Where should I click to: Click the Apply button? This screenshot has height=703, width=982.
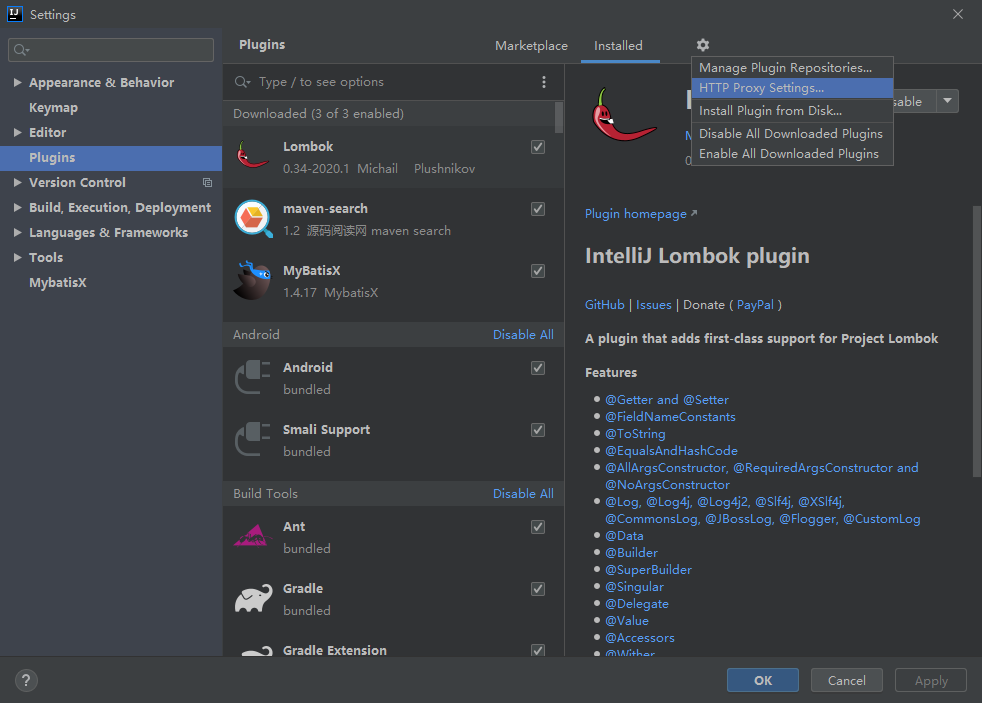point(931,680)
